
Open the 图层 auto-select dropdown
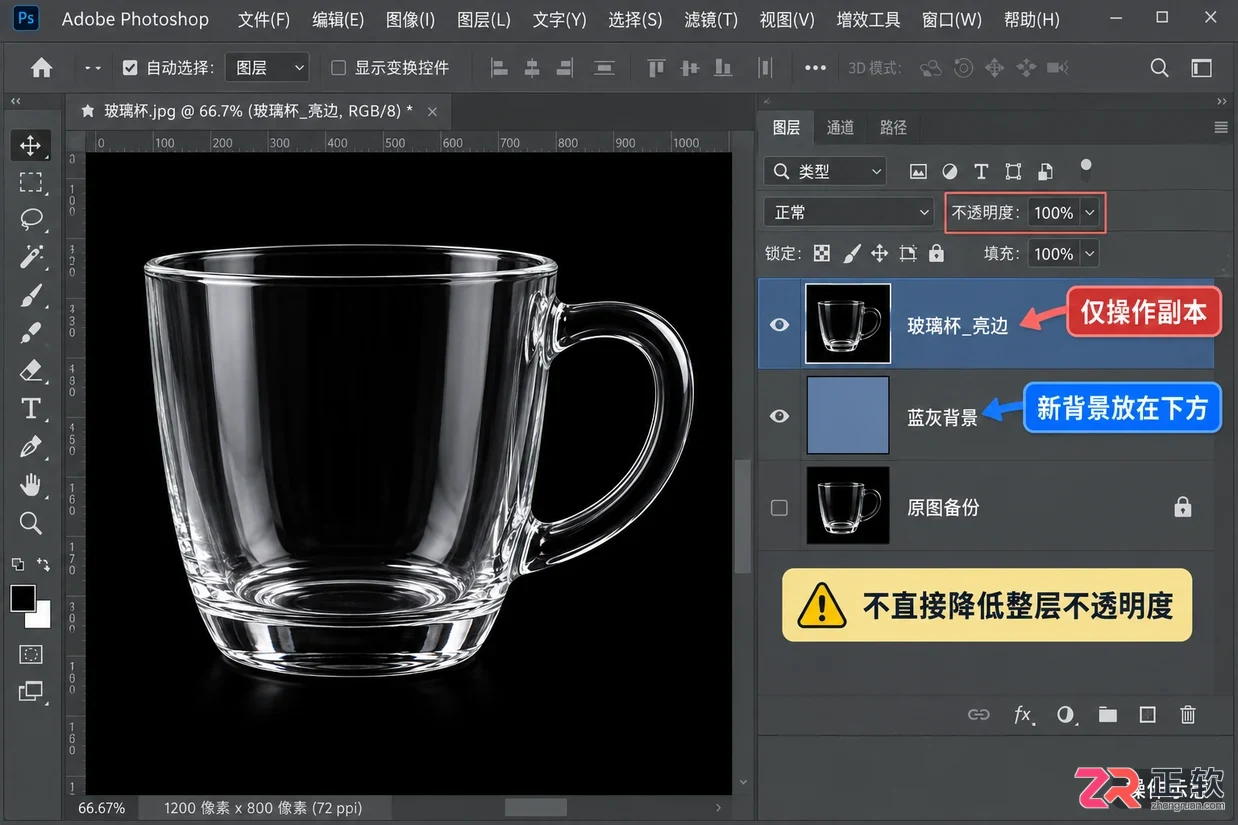[267, 68]
